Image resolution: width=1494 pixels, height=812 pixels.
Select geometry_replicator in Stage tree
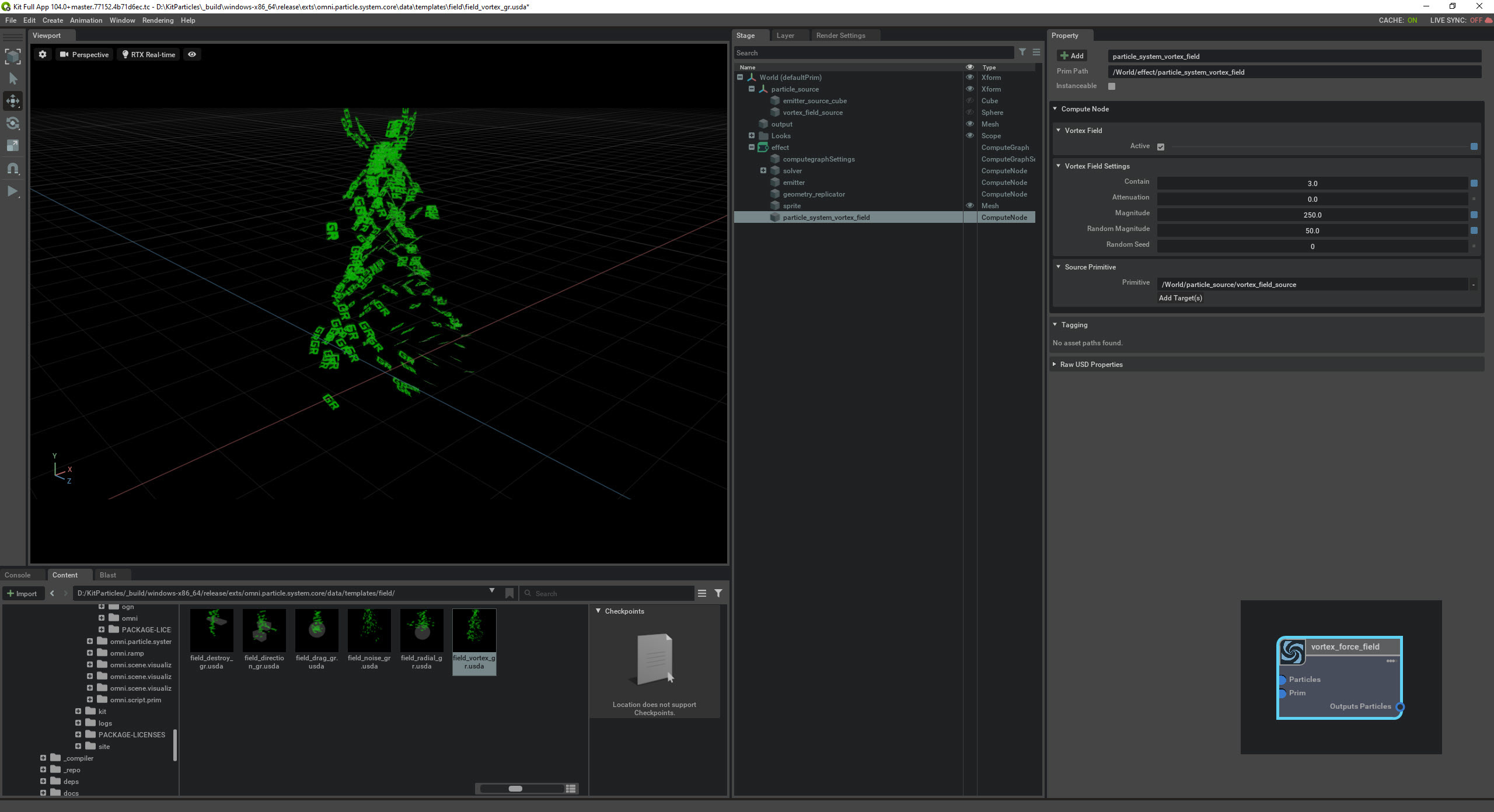click(814, 194)
